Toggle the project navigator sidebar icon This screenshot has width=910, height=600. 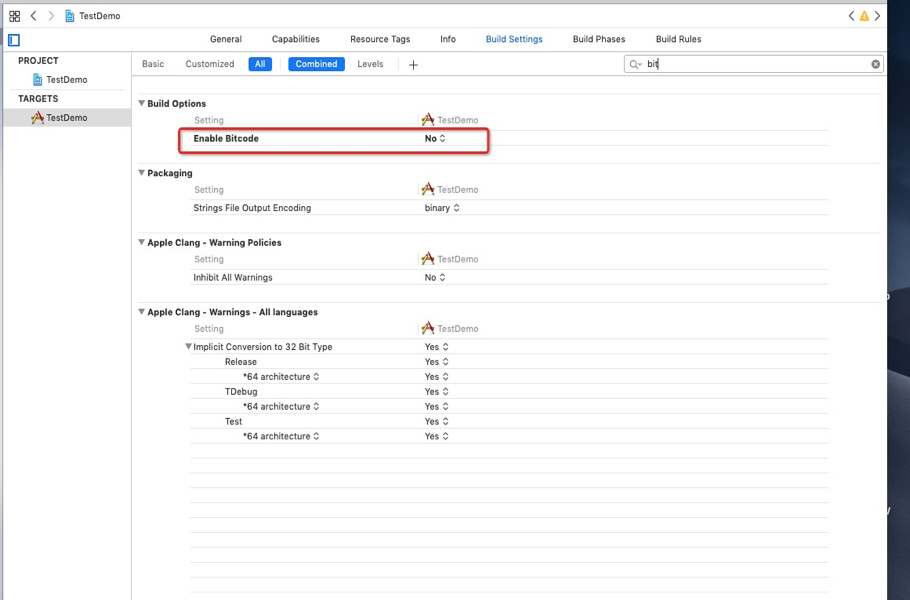tap(14, 40)
